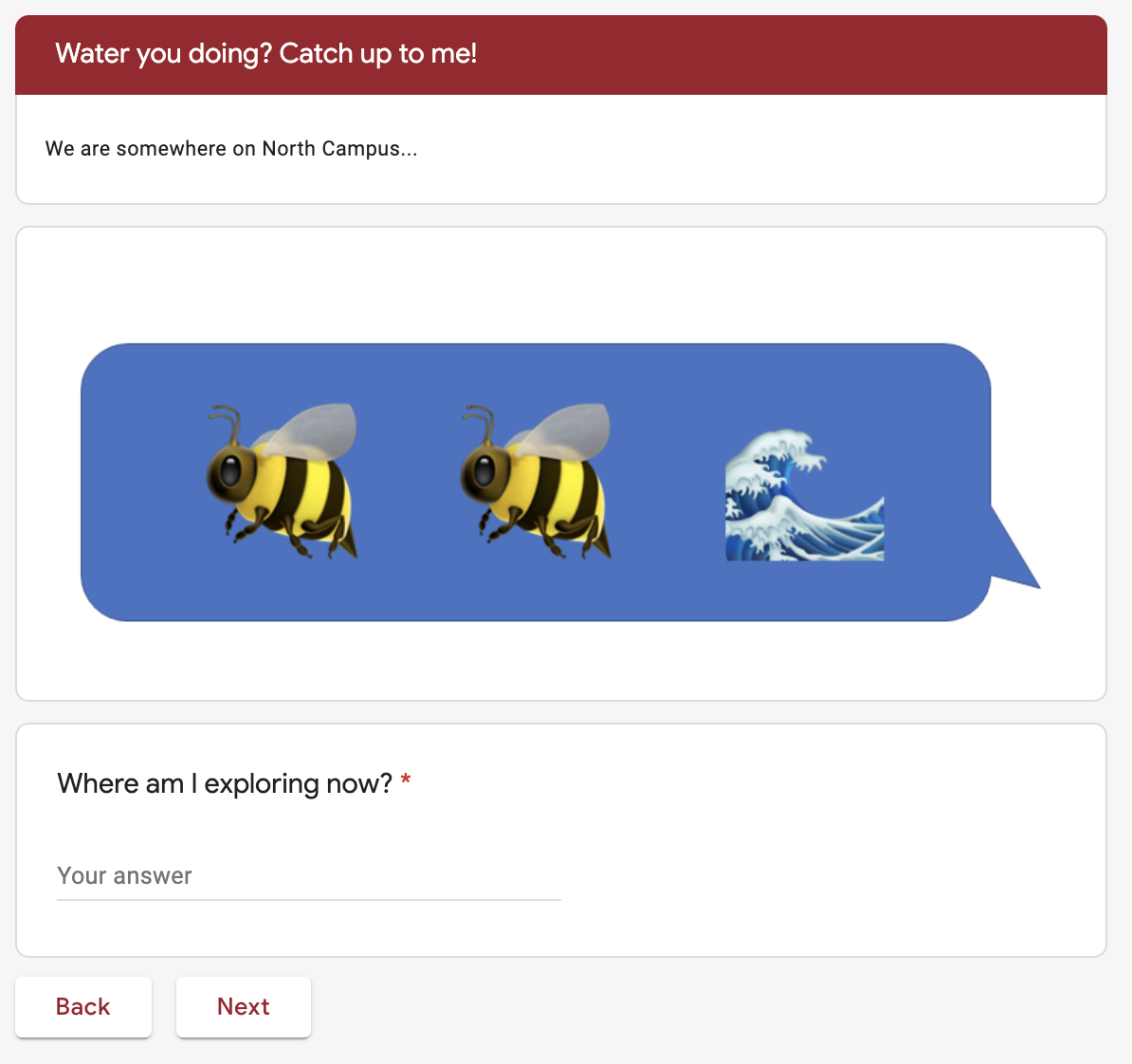Click the underline beneath 'Your answer'
The height and width of the screenshot is (1064, 1132).
[309, 900]
